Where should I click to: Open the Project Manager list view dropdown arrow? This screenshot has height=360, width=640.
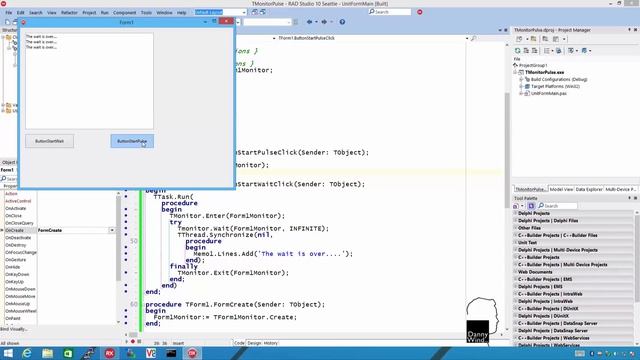pos(552,51)
